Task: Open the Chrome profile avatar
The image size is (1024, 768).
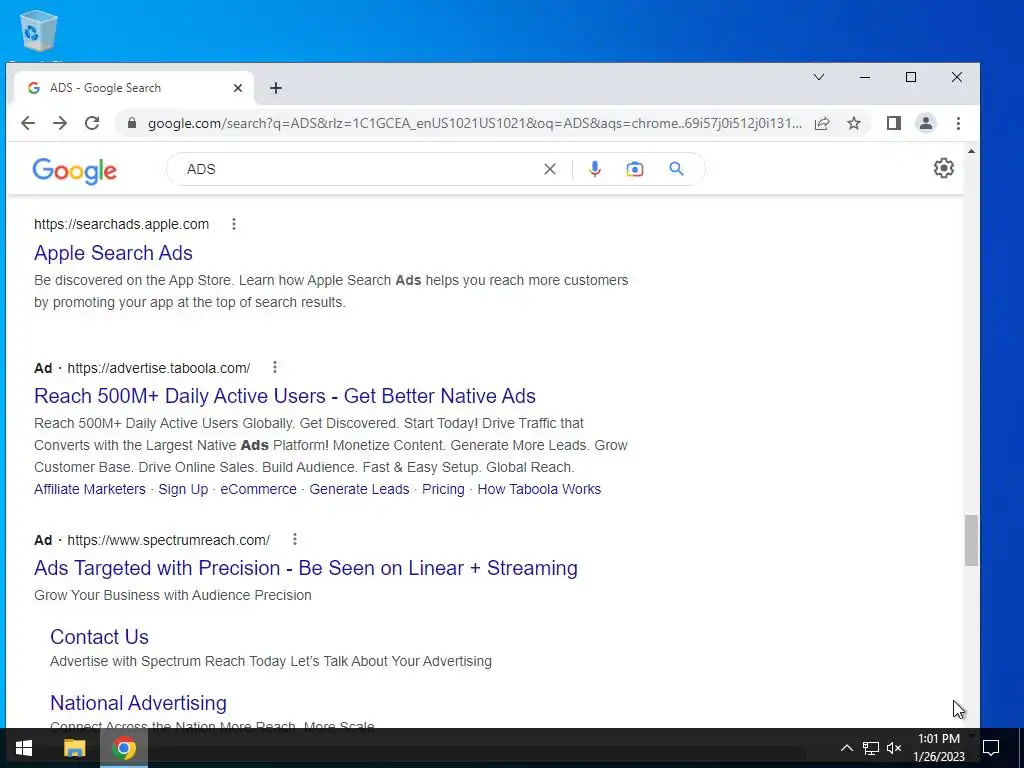Action: pyautogui.click(x=925, y=123)
